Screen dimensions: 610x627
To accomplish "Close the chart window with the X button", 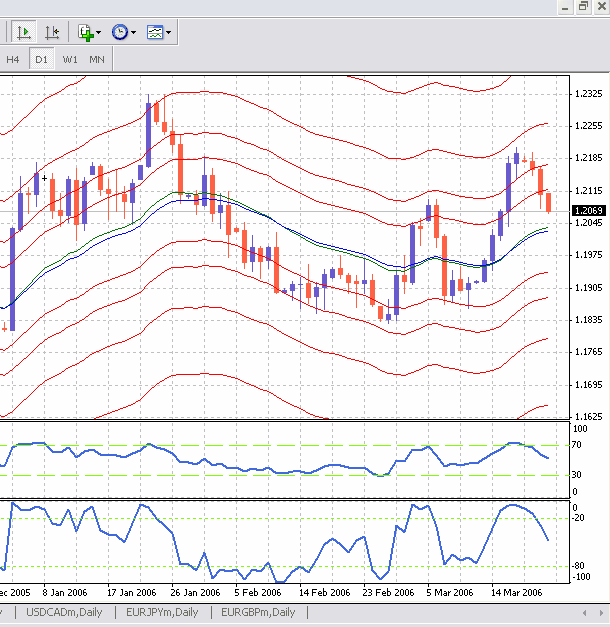I will pyautogui.click(x=602, y=6).
